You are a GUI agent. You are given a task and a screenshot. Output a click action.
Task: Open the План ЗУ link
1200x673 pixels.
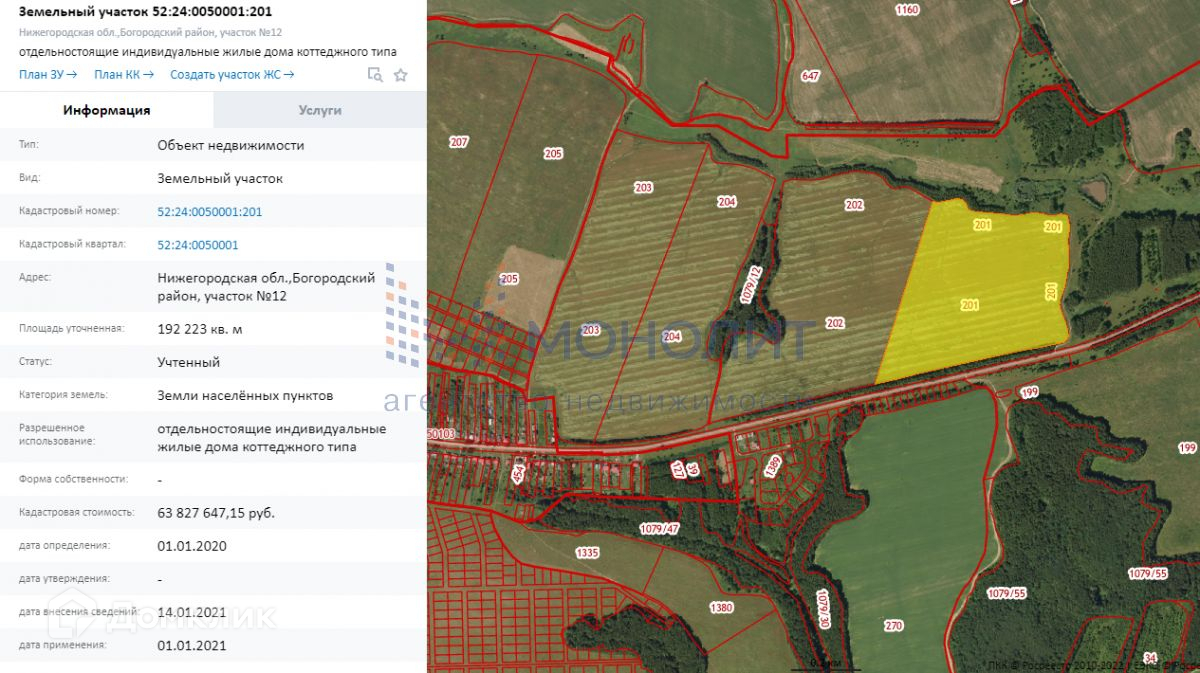point(48,74)
